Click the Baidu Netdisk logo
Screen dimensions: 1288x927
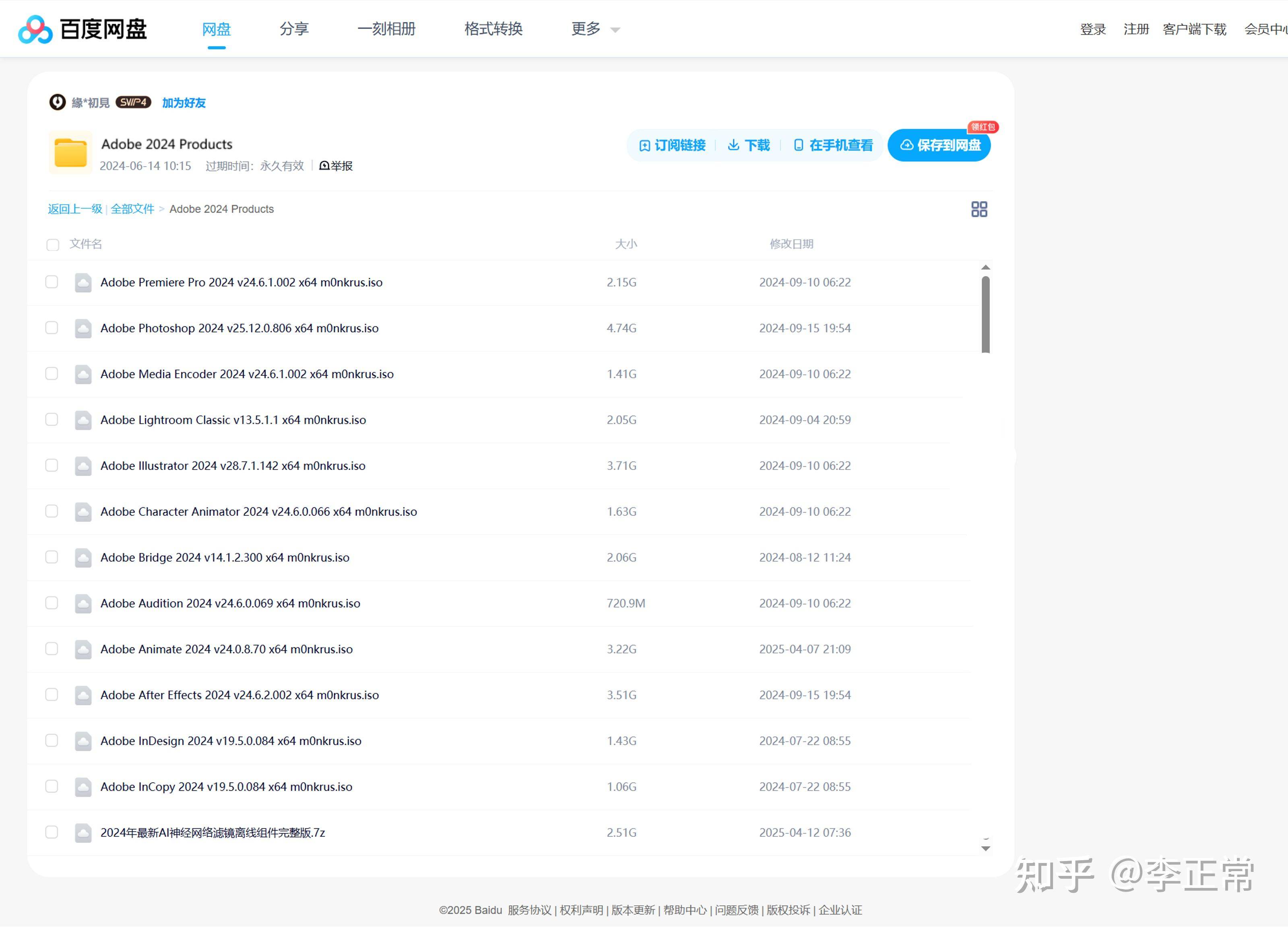(x=83, y=29)
